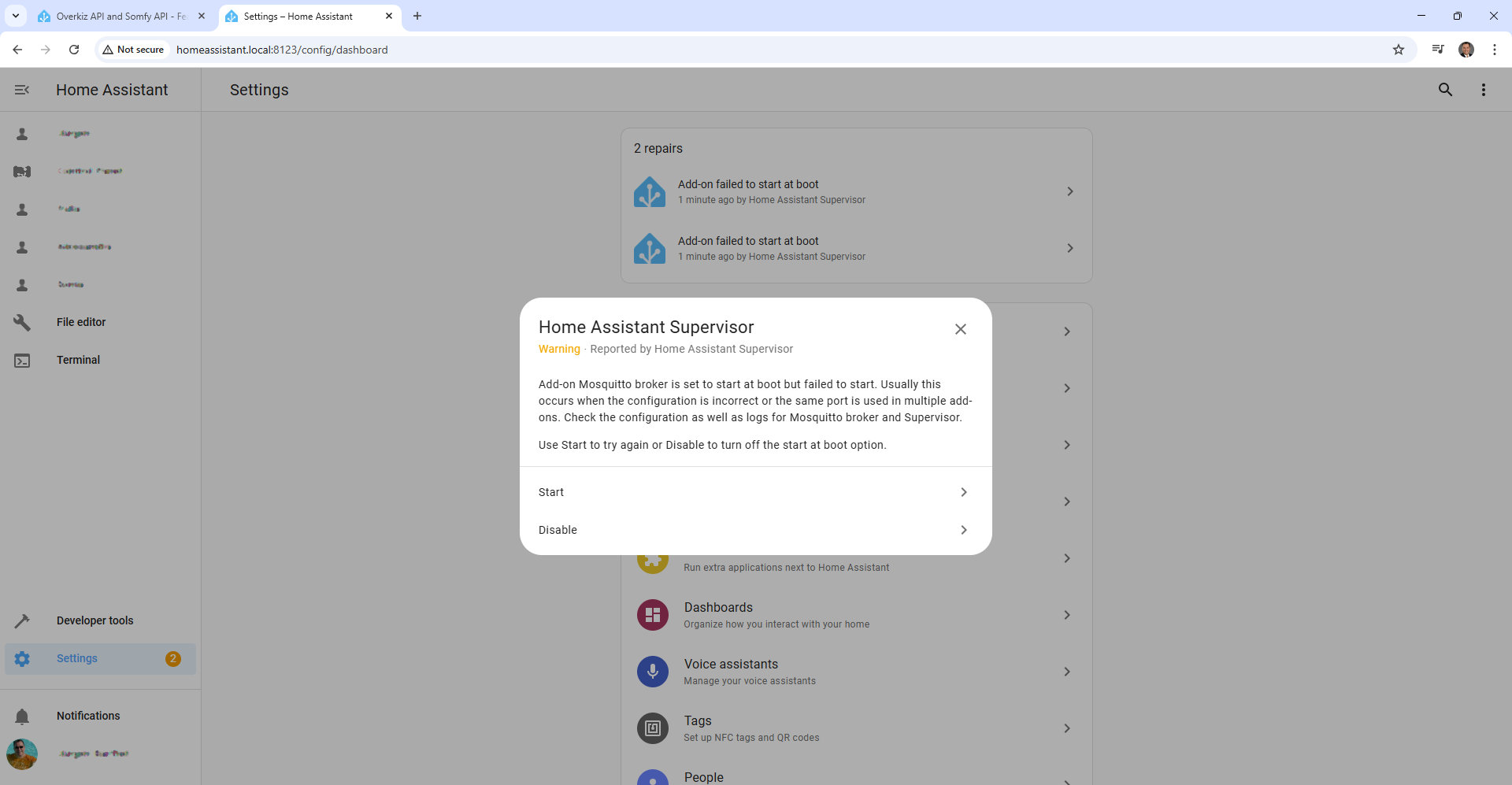Click the Not secure site info badge
This screenshot has width=1512, height=785.
(x=133, y=50)
